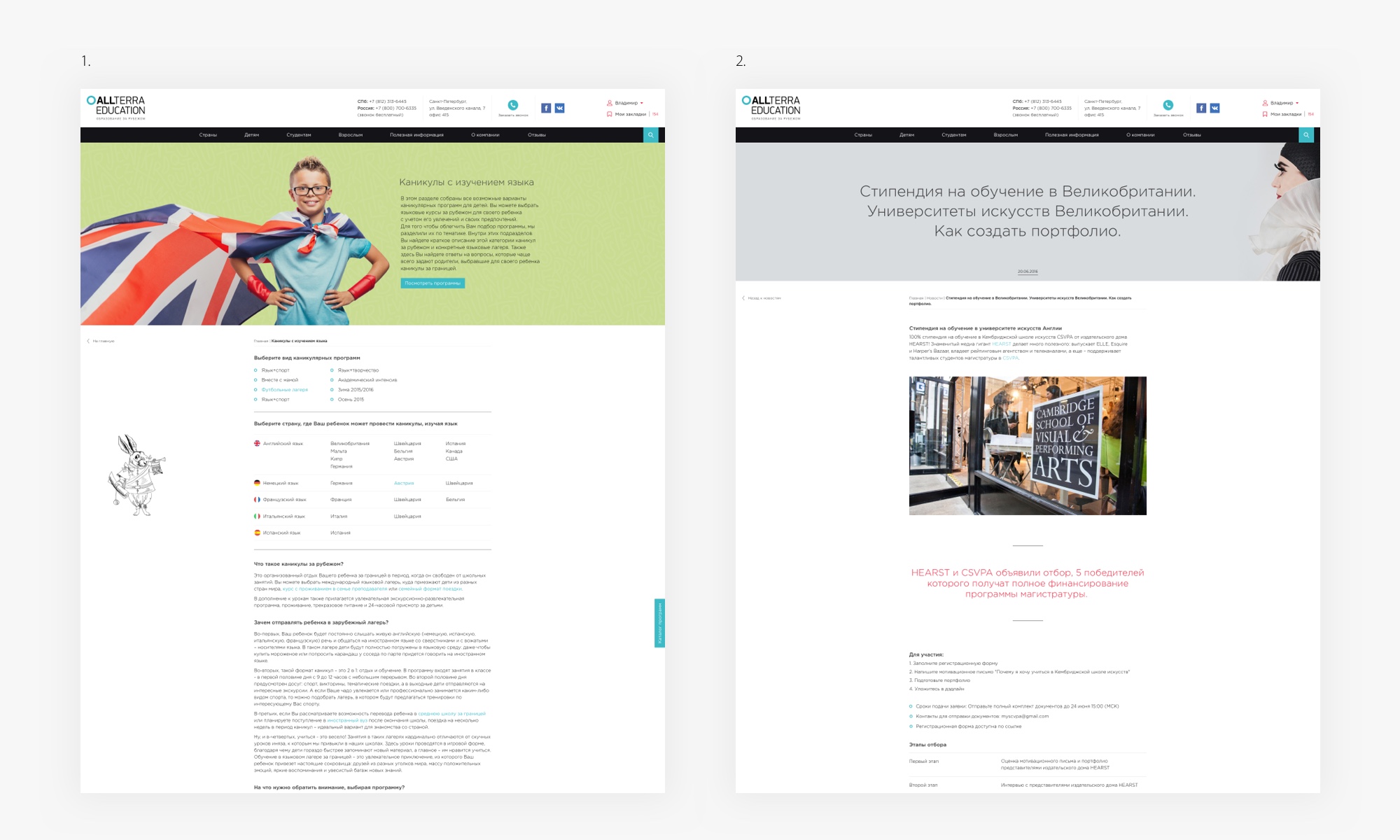
Task: Open the VK icon in mockup 2 header
Action: (x=1214, y=108)
